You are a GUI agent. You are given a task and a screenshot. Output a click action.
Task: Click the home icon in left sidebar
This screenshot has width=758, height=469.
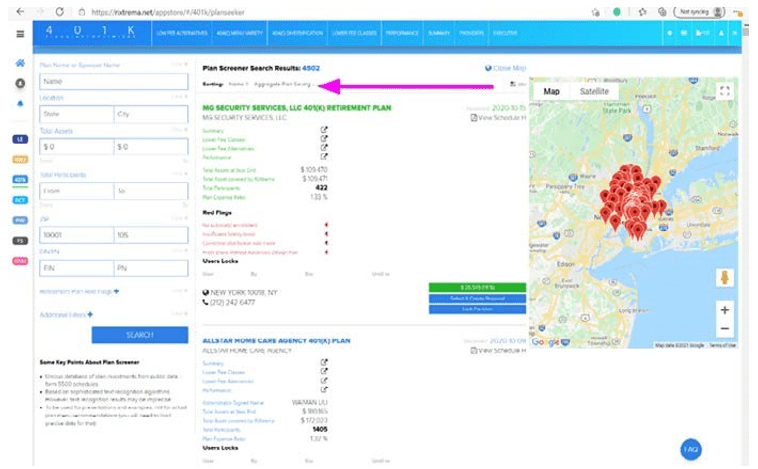pyautogui.click(x=20, y=64)
